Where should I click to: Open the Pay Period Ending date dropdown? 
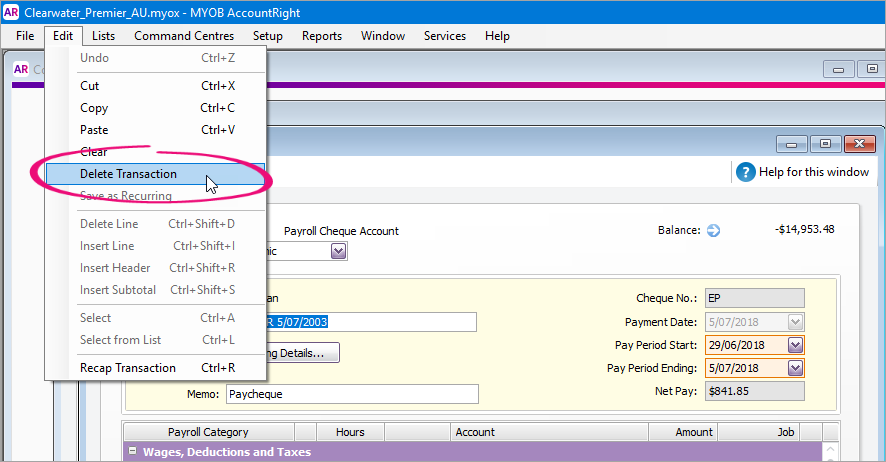795,368
